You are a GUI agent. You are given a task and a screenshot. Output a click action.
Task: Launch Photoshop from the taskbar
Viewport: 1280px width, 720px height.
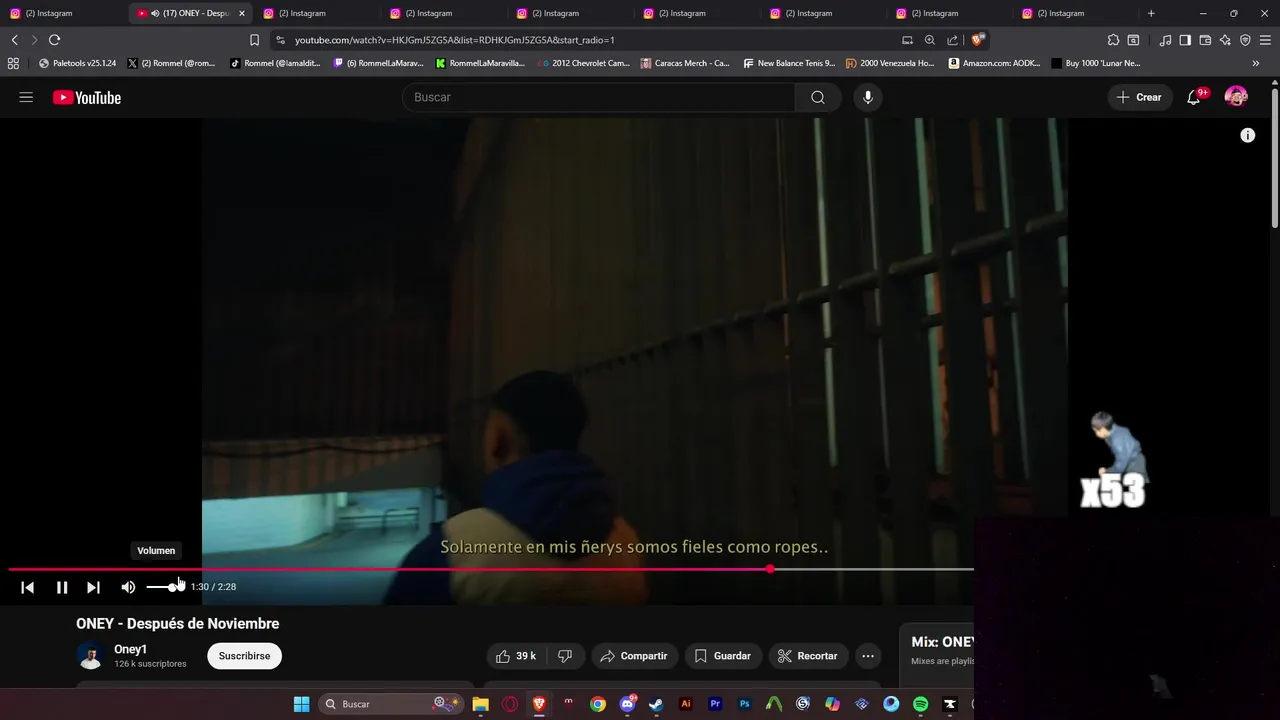pyautogui.click(x=744, y=704)
